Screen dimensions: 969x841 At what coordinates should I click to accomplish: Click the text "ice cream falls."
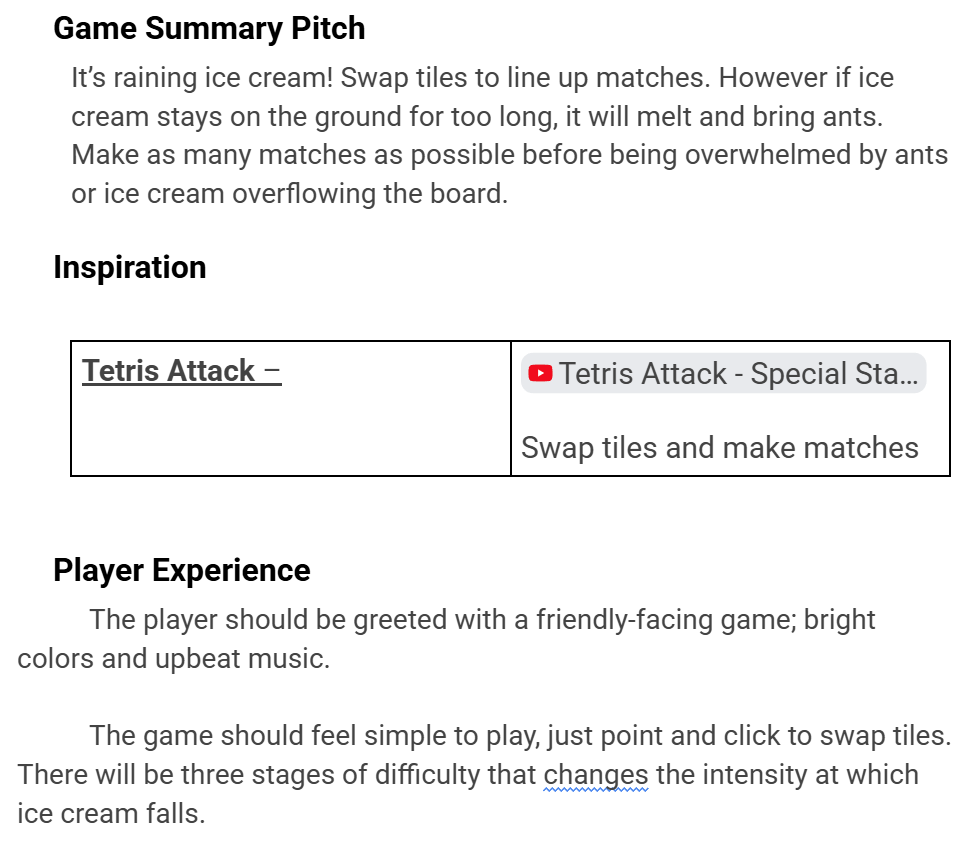tap(111, 814)
